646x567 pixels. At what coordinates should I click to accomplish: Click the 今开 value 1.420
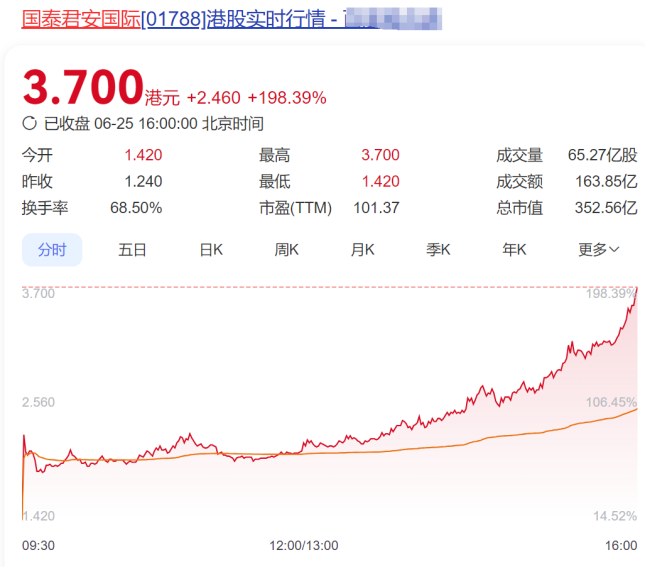click(143, 155)
